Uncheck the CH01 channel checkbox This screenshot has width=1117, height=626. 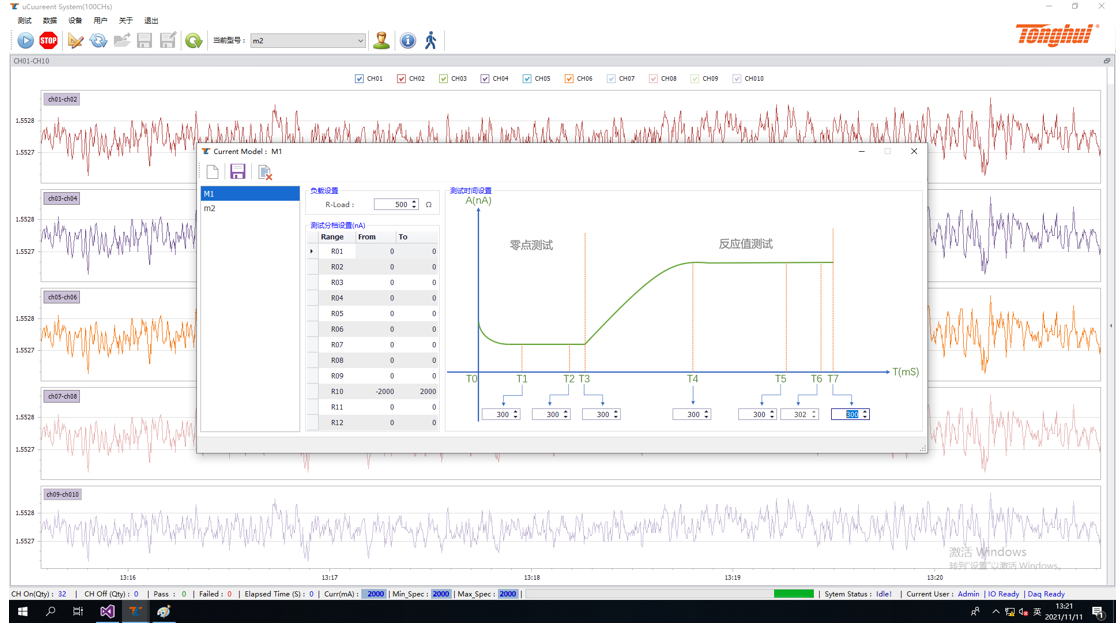360,79
